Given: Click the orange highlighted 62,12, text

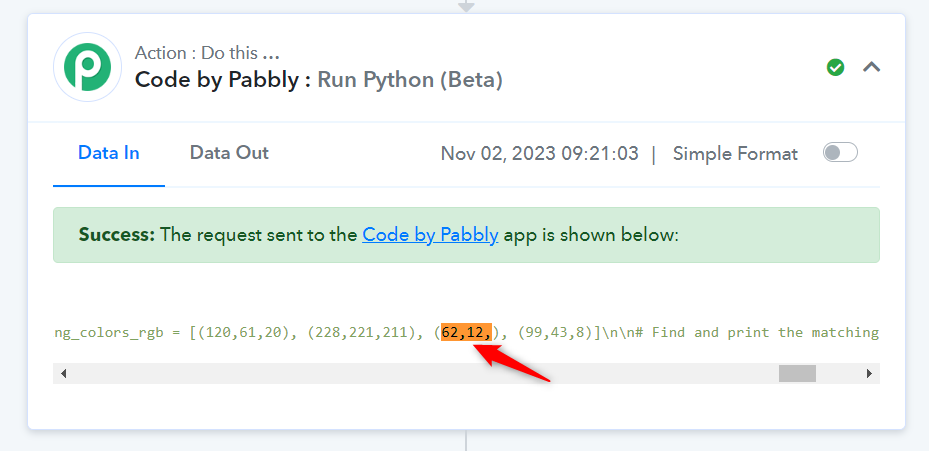Looking at the screenshot, I should coord(466,332).
